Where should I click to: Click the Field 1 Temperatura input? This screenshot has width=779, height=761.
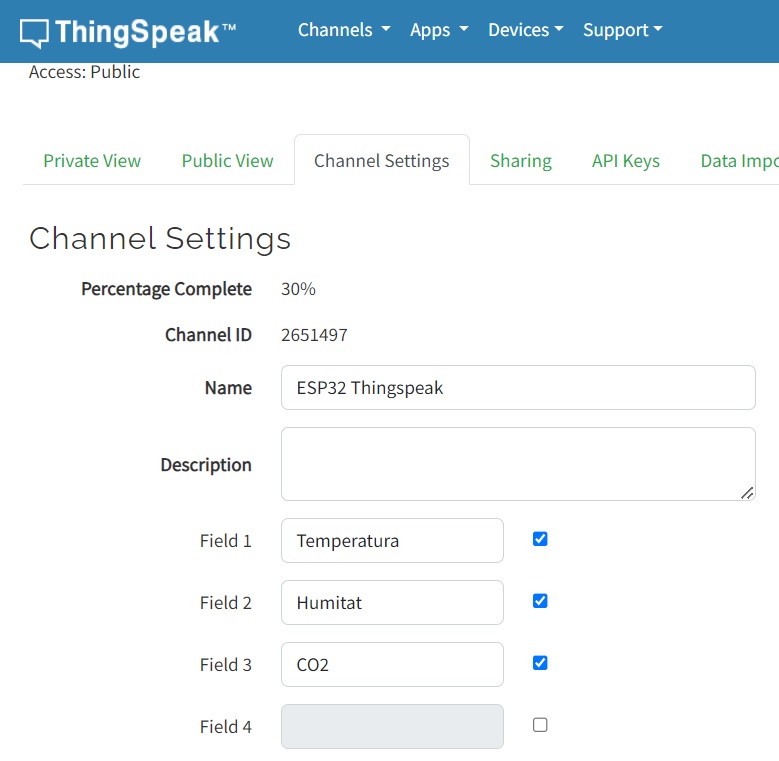[x=392, y=541]
